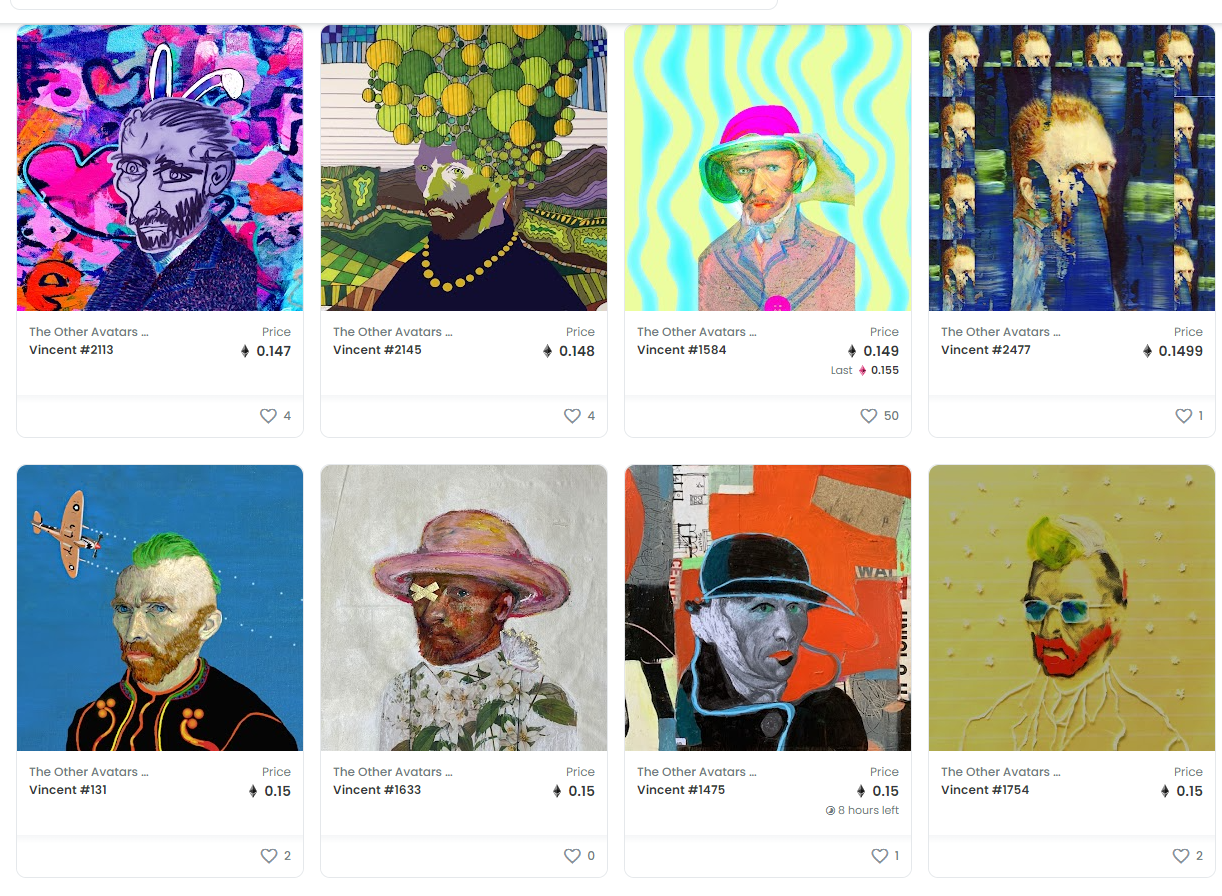Like Vincent #131 with heart icon

point(268,856)
